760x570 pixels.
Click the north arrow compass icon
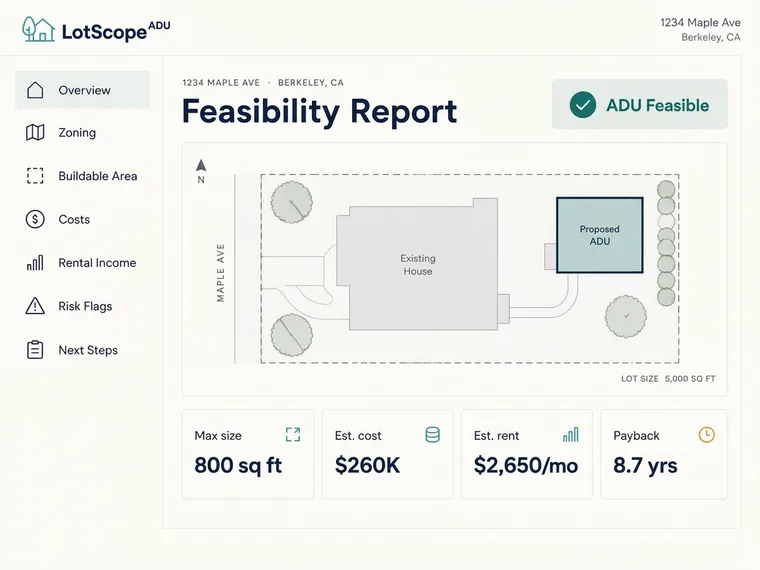pyautogui.click(x=201, y=172)
